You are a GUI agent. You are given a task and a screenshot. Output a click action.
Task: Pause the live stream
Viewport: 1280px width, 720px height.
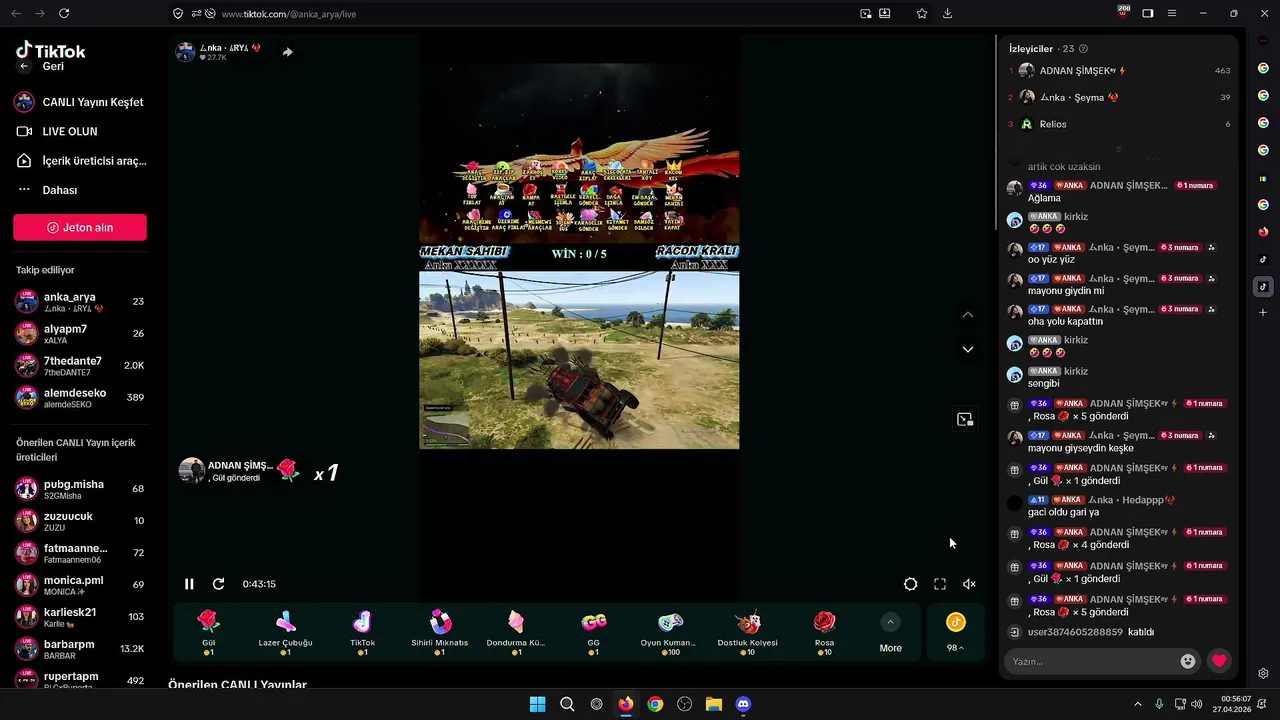(189, 584)
